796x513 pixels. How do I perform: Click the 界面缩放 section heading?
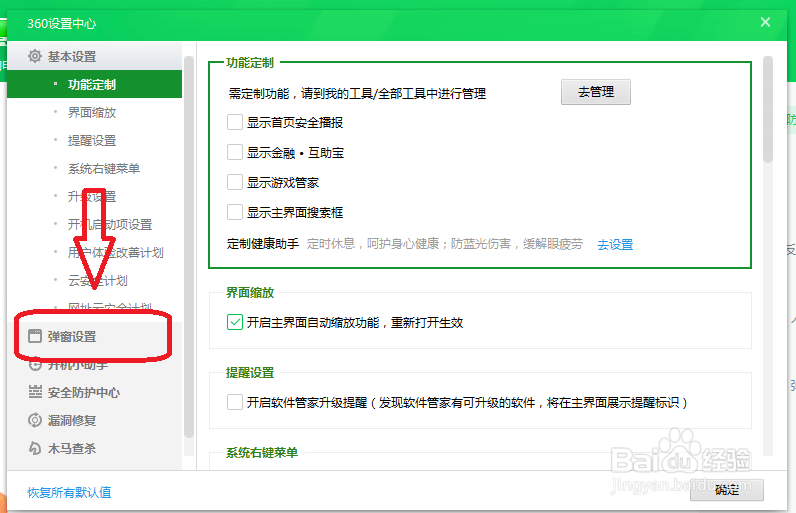click(x=250, y=293)
